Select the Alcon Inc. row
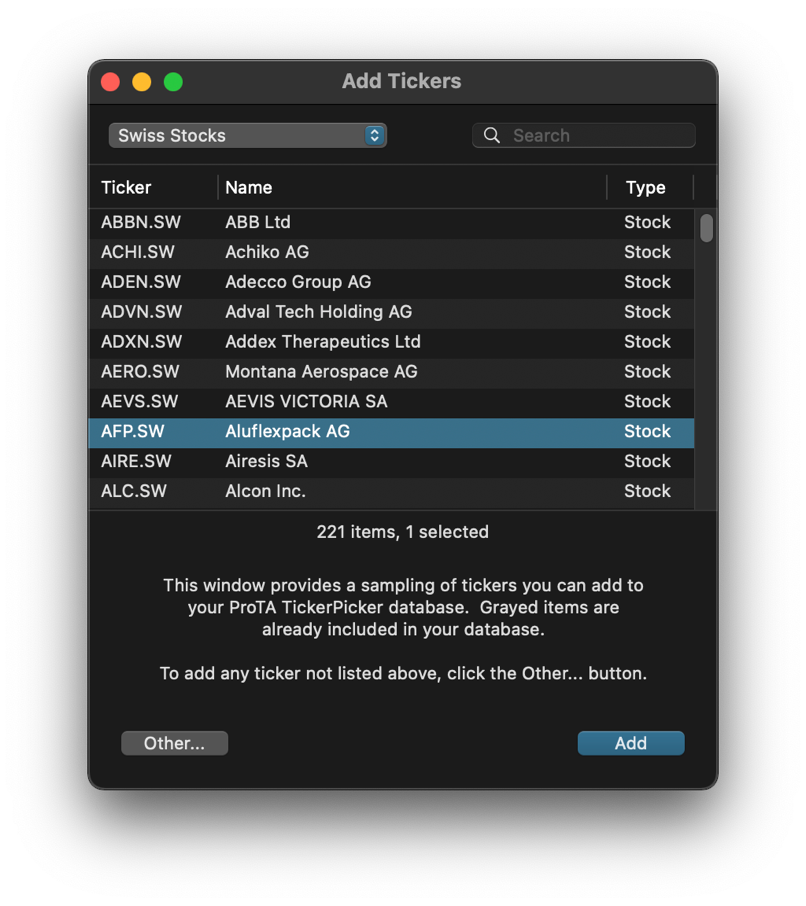 coord(390,492)
